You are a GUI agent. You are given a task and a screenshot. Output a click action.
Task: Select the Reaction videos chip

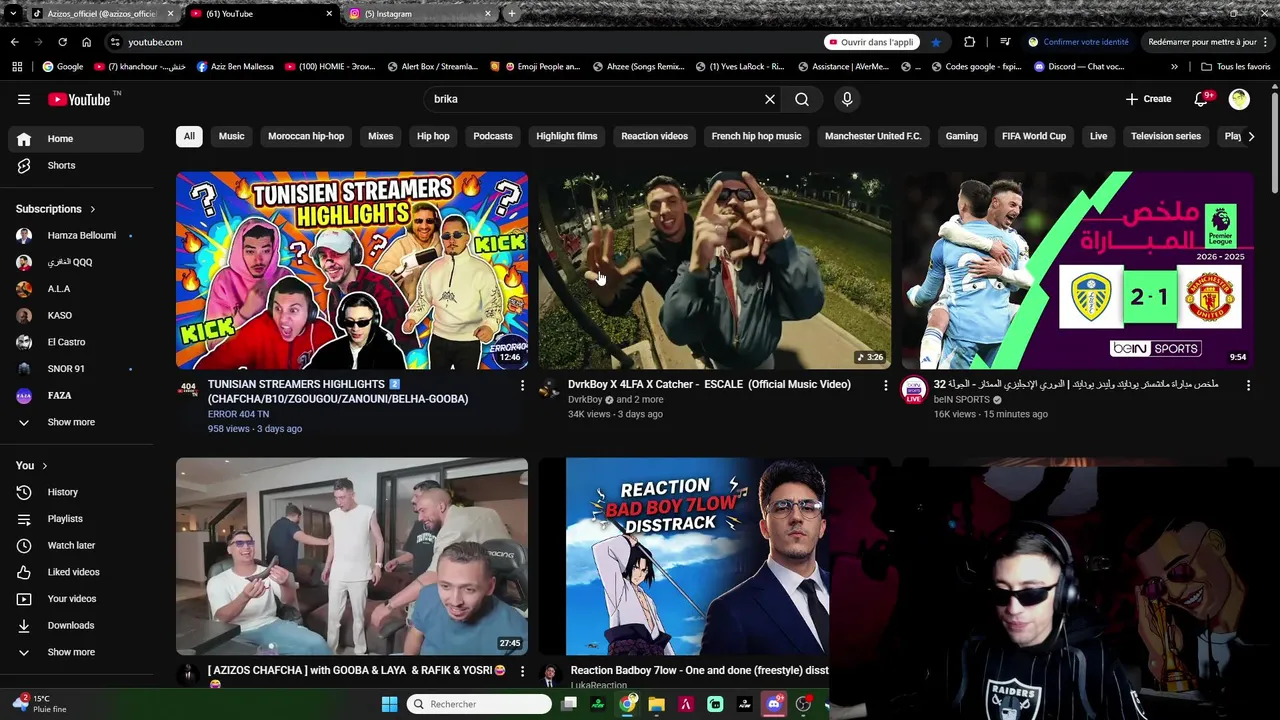[x=654, y=136]
